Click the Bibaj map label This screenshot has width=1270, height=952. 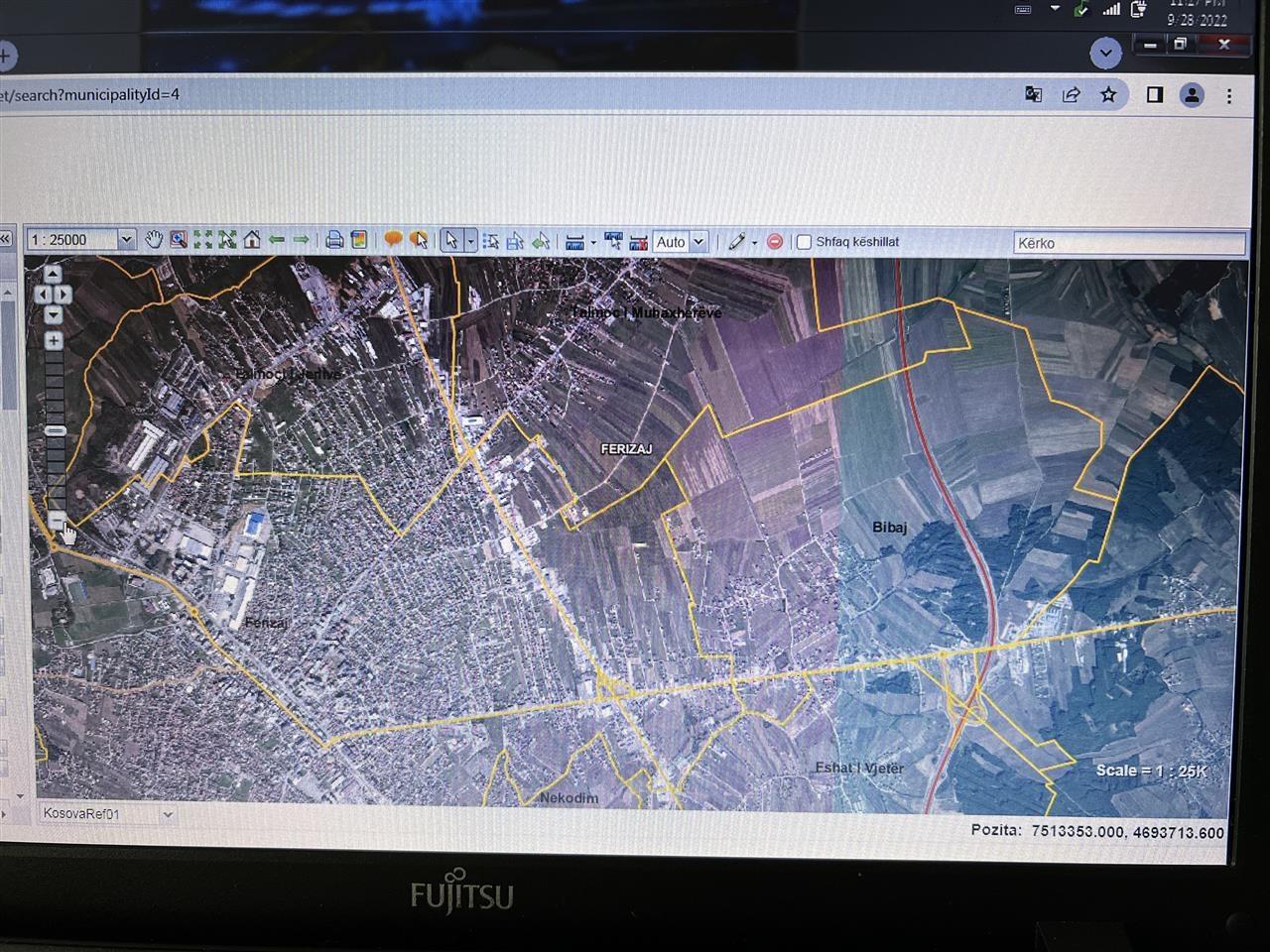click(889, 527)
